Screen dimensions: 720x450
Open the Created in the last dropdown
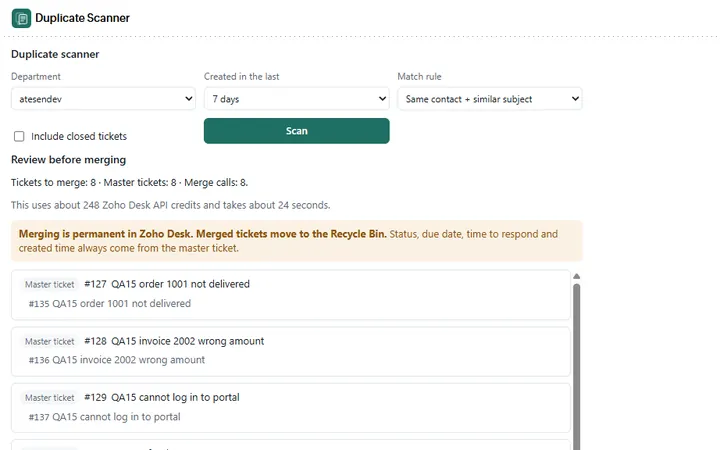(297, 99)
